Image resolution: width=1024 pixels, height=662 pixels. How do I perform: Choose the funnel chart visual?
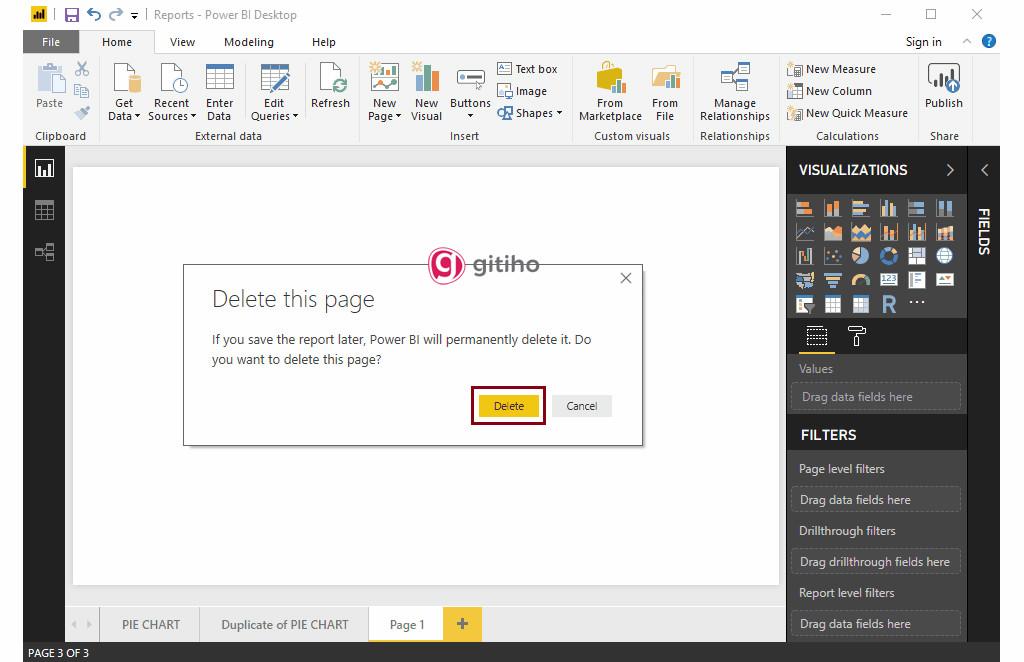tap(833, 280)
